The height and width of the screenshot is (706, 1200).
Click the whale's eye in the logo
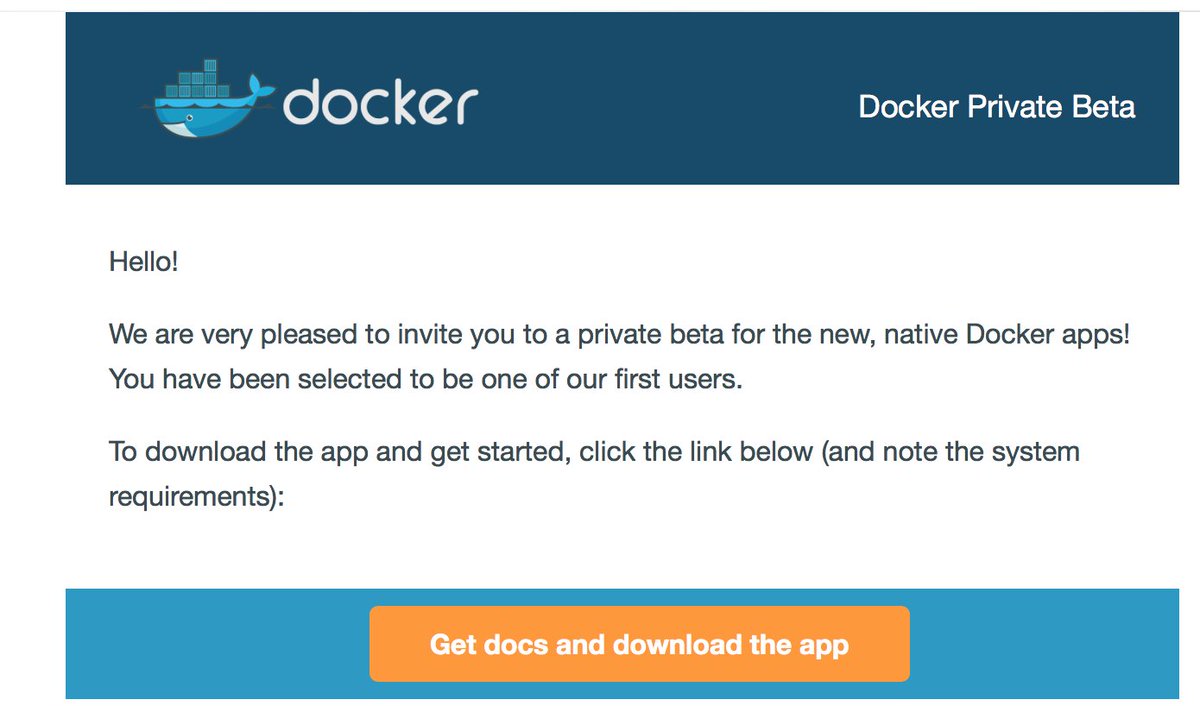click(x=190, y=116)
